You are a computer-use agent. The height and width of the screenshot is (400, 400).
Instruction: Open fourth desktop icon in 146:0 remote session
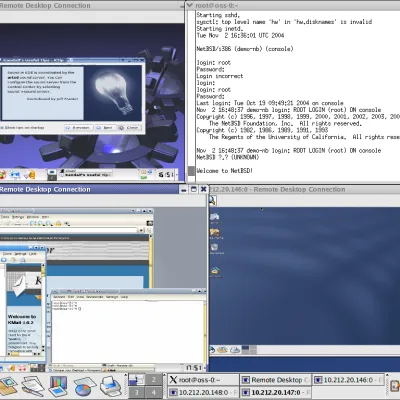pyautogui.click(x=215, y=271)
